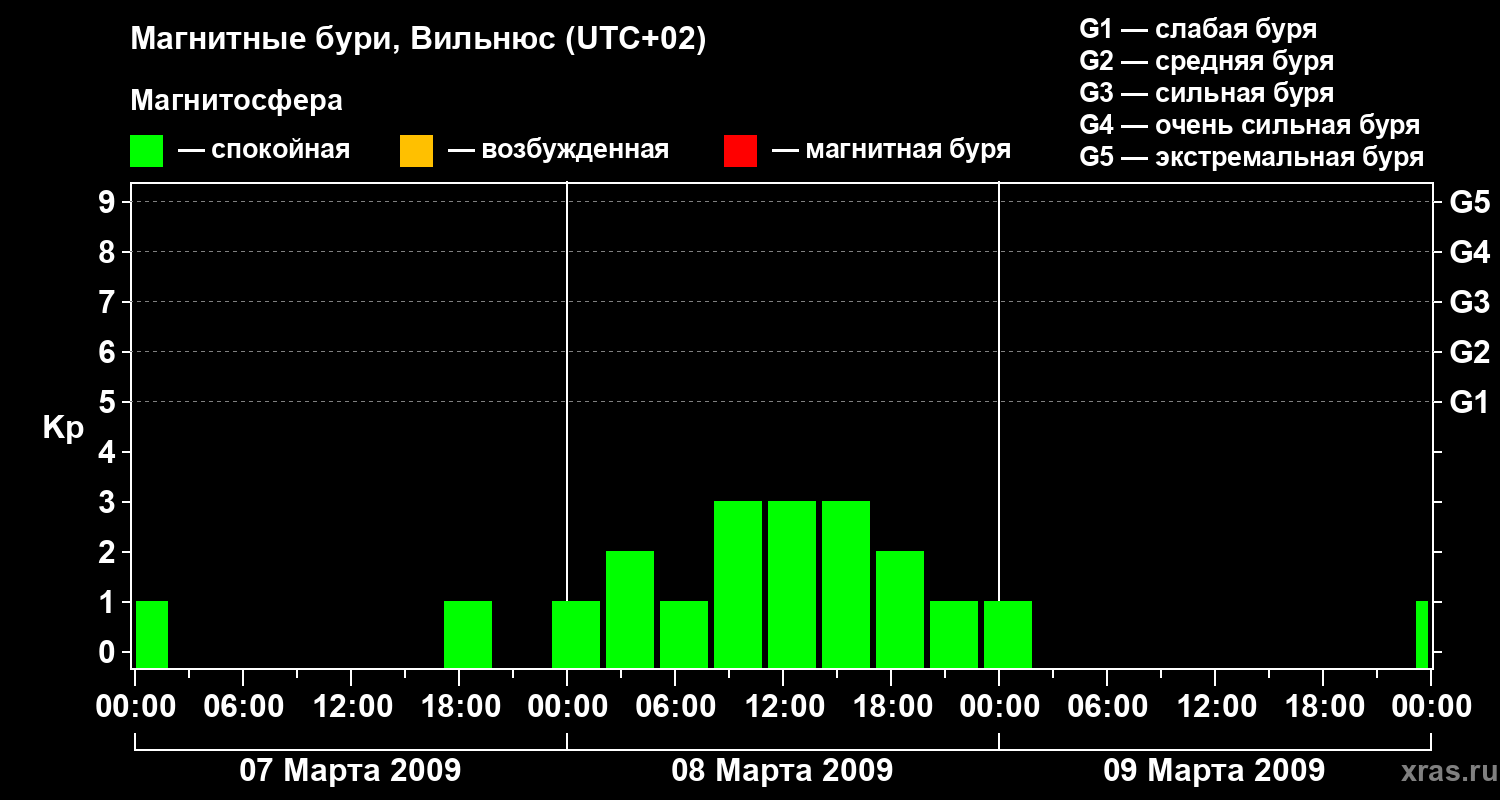Select the chart title 'Магнитные бури, Вильнюс (UTC+02)'
This screenshot has width=1500, height=800.
(x=418, y=40)
